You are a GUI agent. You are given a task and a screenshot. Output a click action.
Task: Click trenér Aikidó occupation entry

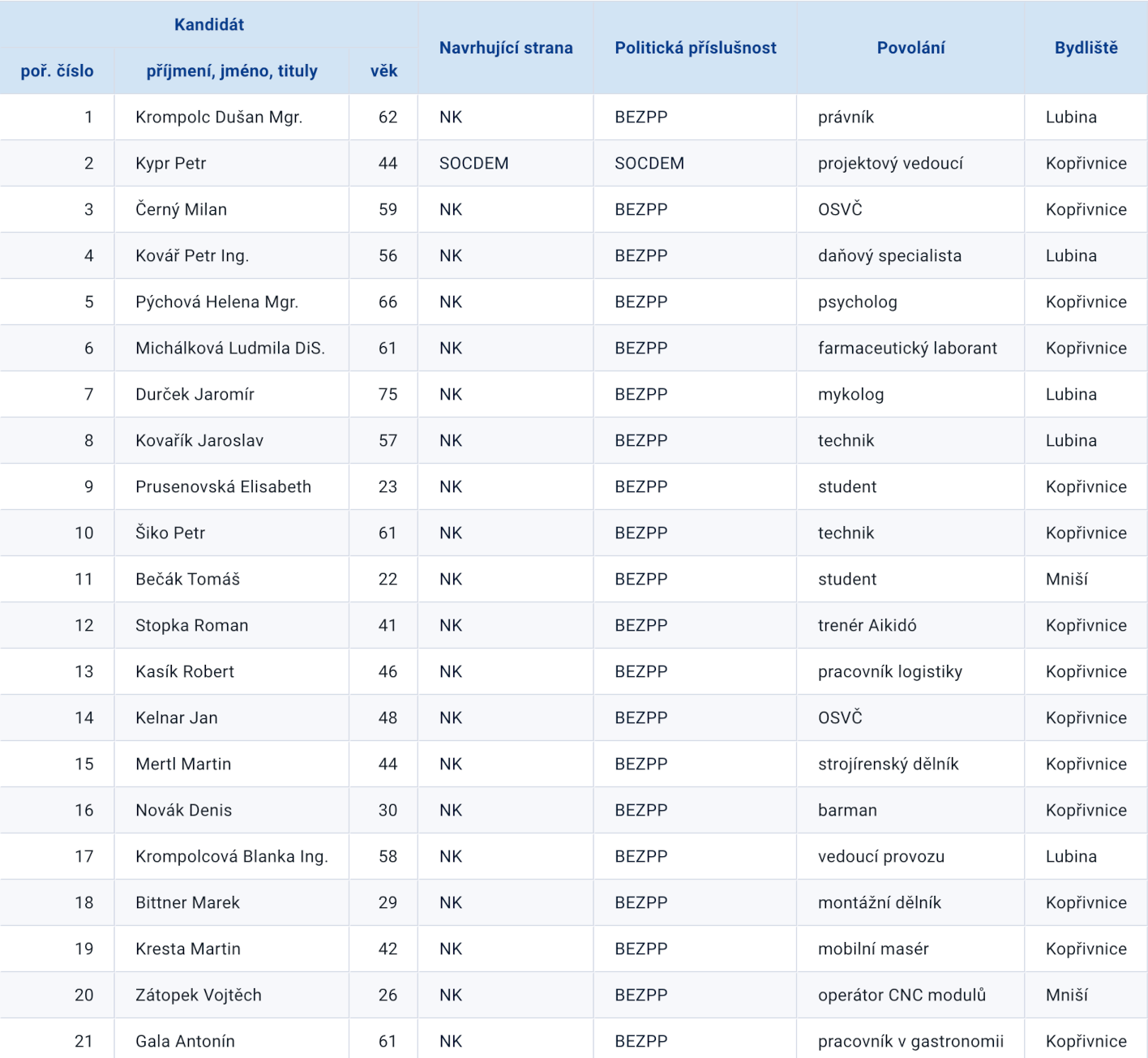click(867, 625)
